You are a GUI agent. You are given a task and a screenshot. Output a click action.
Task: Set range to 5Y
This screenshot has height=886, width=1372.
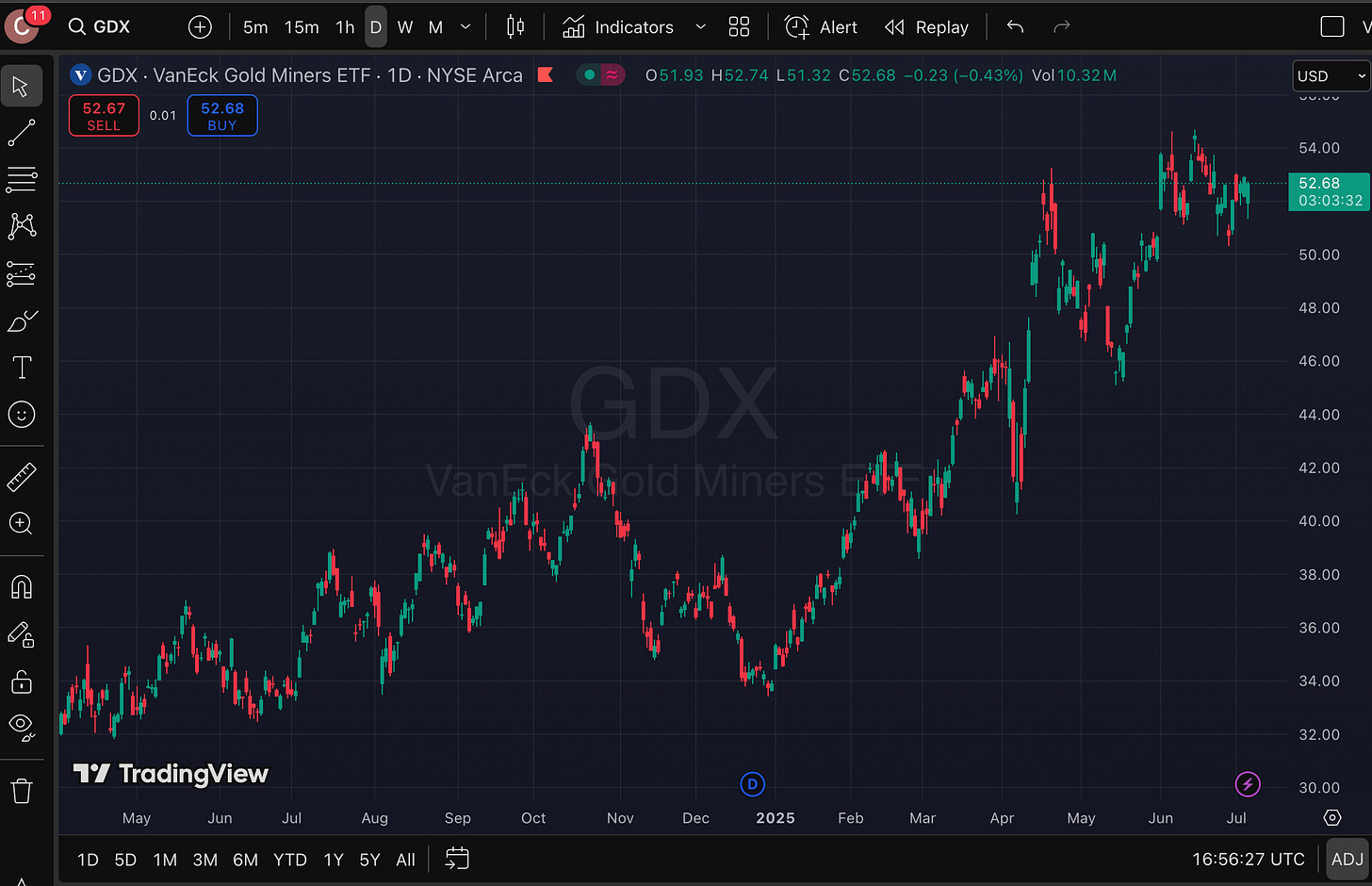(369, 860)
